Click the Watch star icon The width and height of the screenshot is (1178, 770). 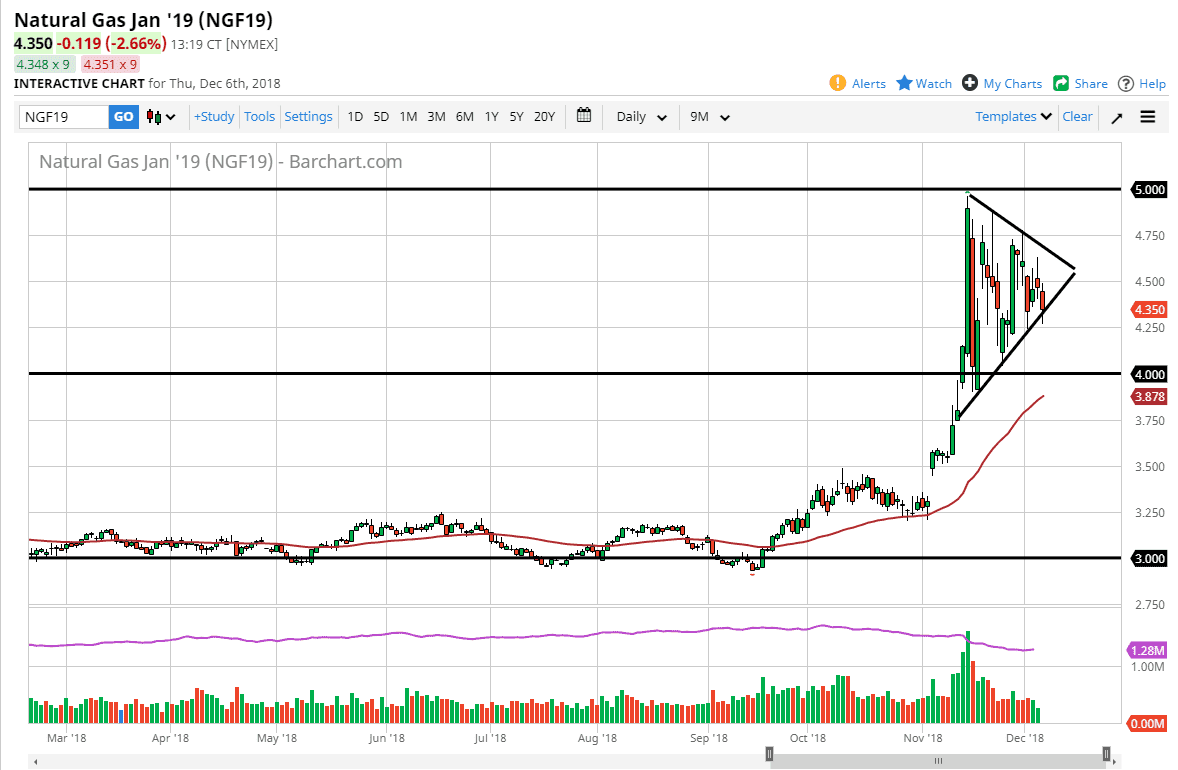point(904,83)
